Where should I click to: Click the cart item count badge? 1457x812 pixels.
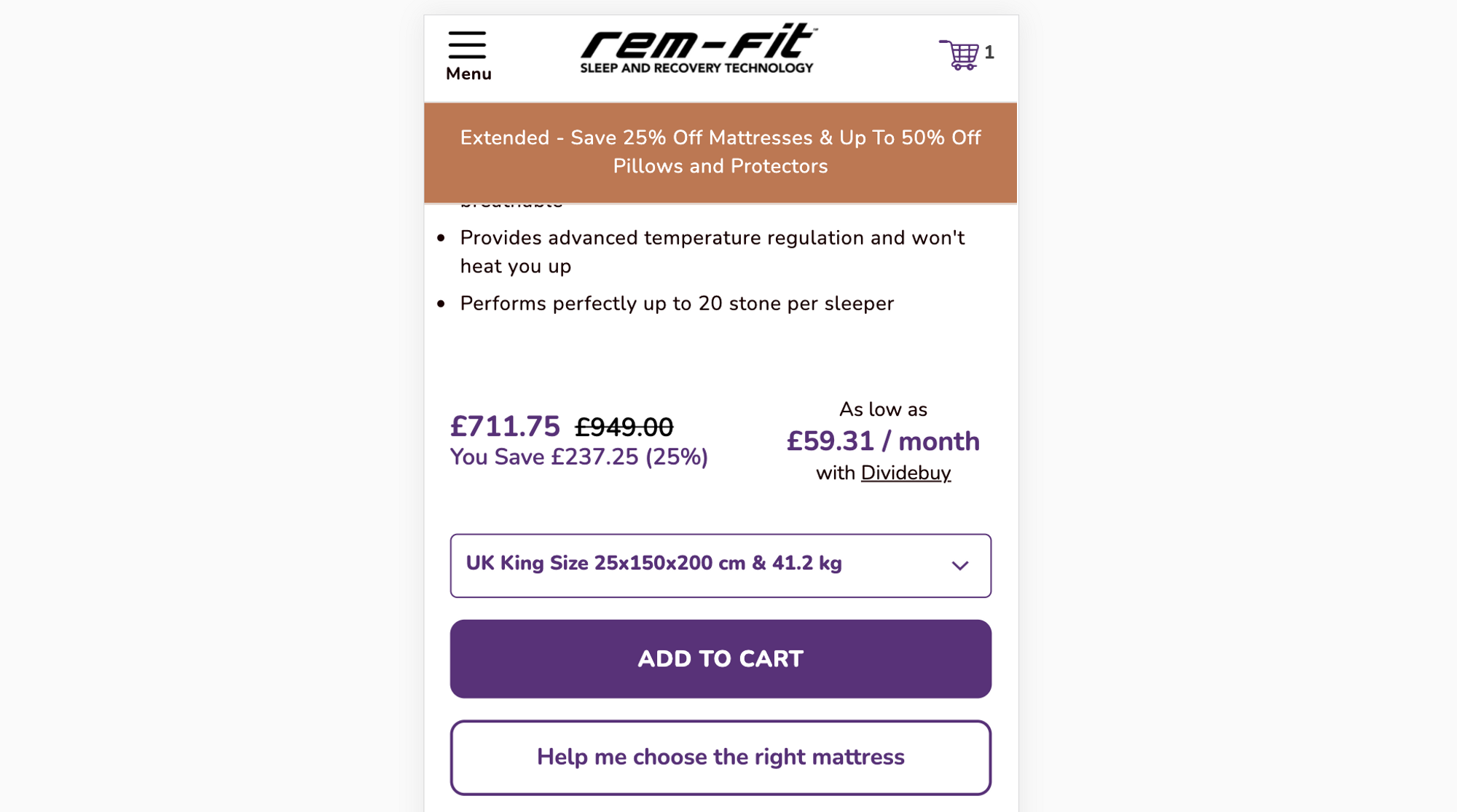click(x=989, y=52)
